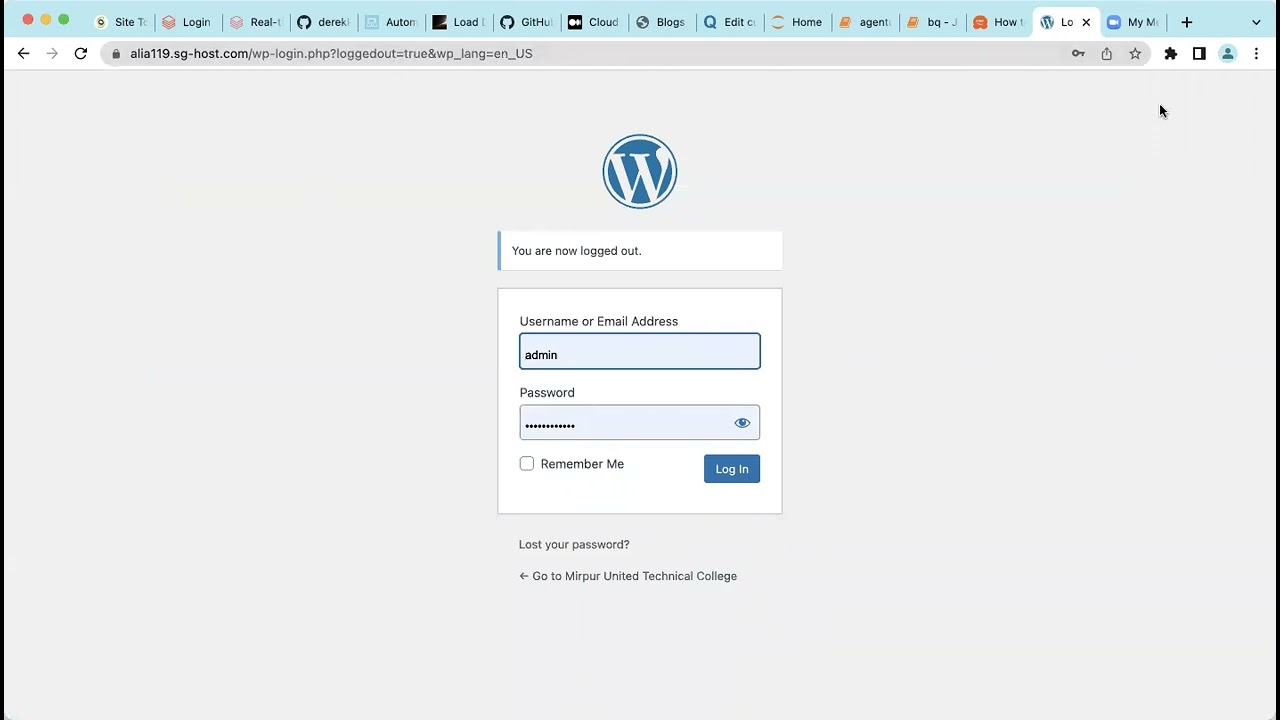
Task: Focus the Username or Email Address field
Action: click(x=640, y=352)
